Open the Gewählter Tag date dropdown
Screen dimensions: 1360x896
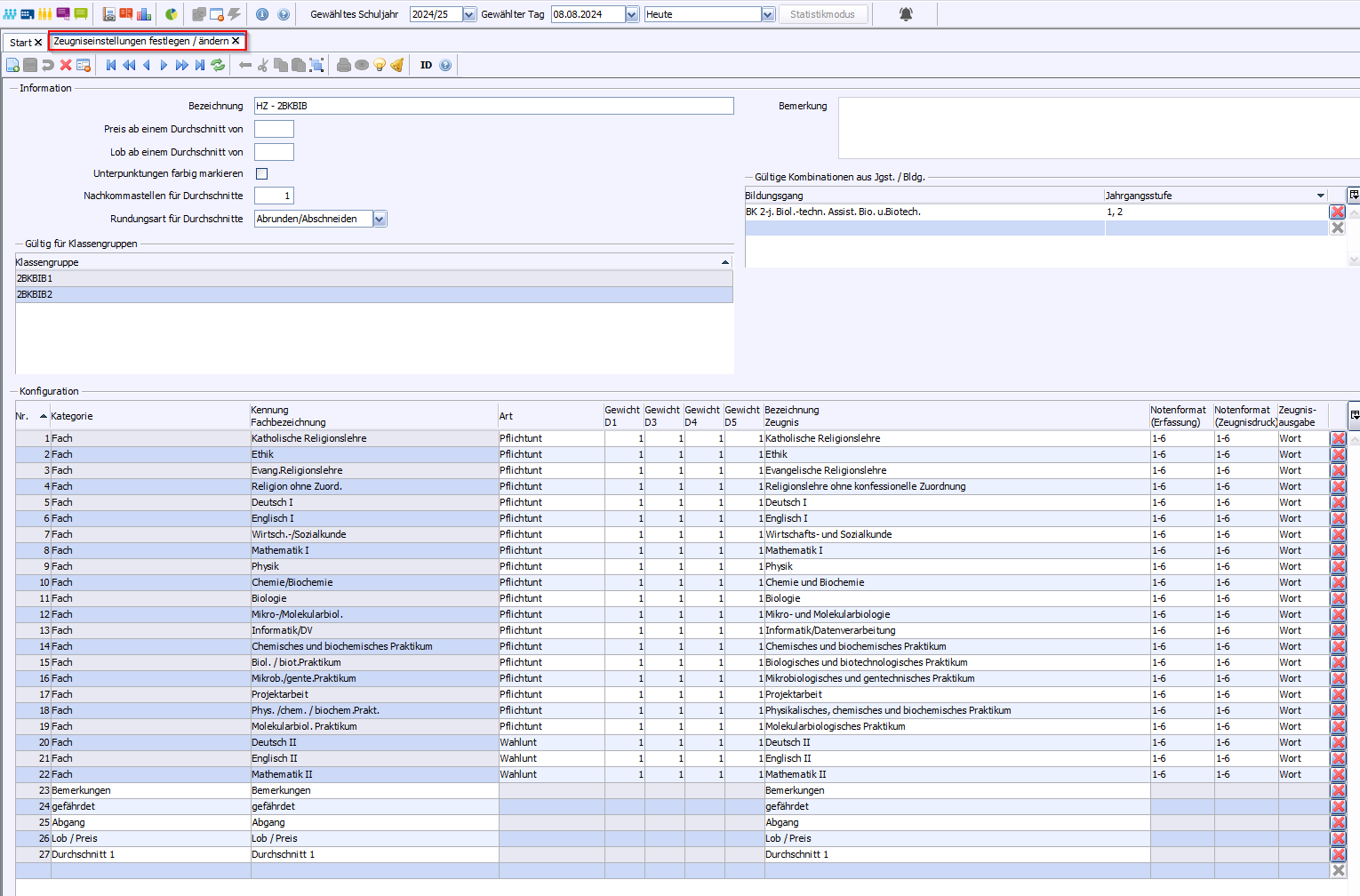[x=632, y=14]
